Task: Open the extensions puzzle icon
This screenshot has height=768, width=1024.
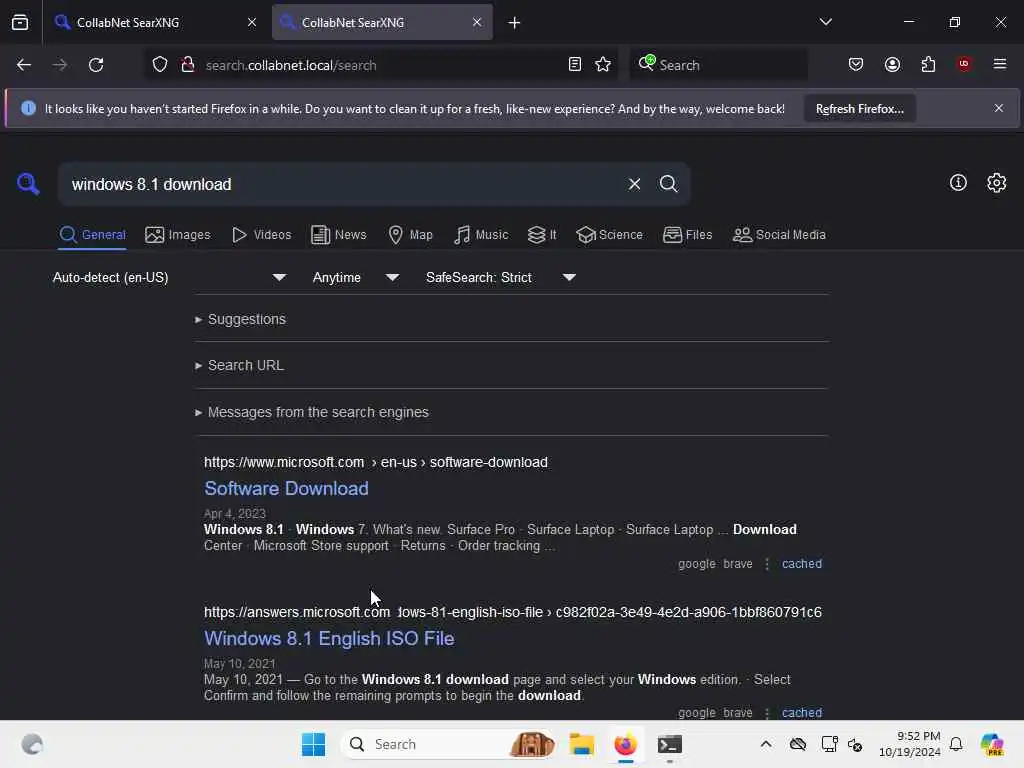Action: pos(928,65)
